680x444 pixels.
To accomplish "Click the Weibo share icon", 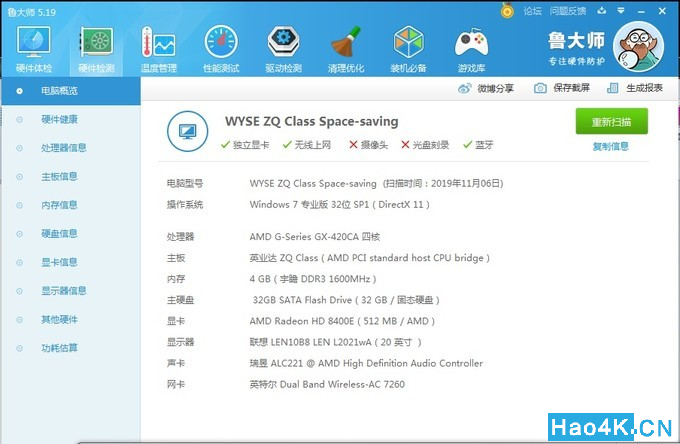I will click(x=464, y=88).
